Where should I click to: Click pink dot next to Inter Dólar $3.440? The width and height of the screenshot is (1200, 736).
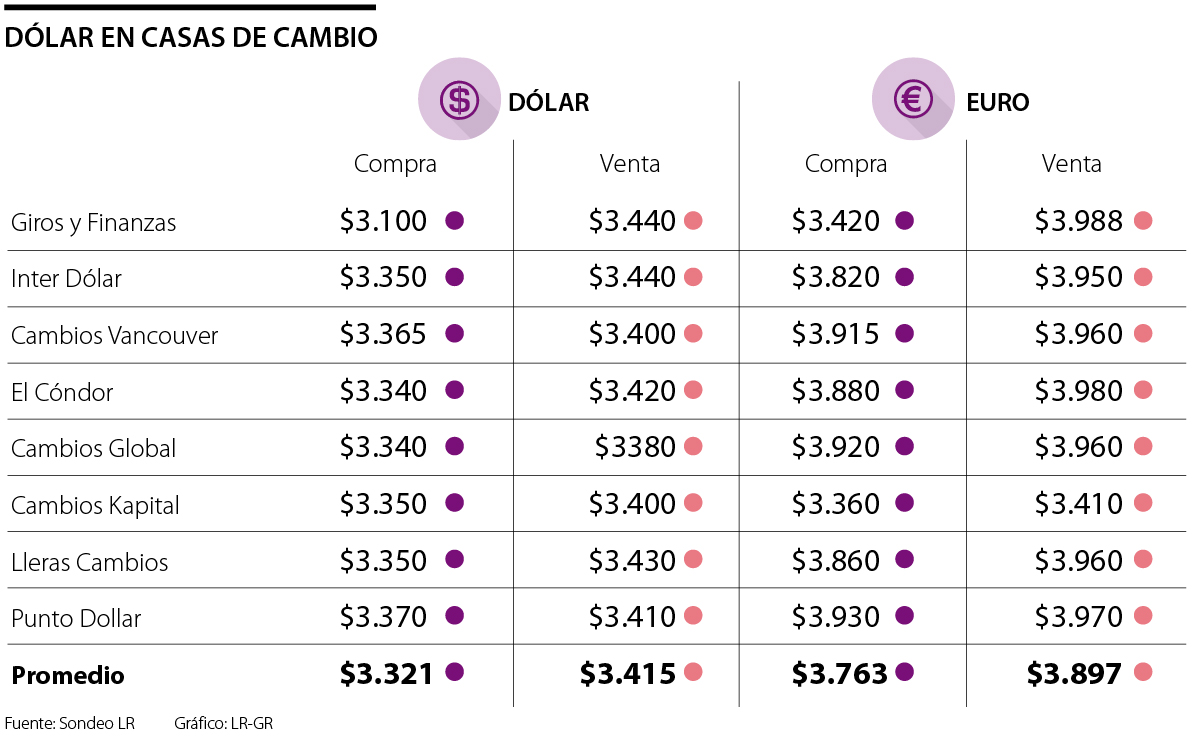693,277
